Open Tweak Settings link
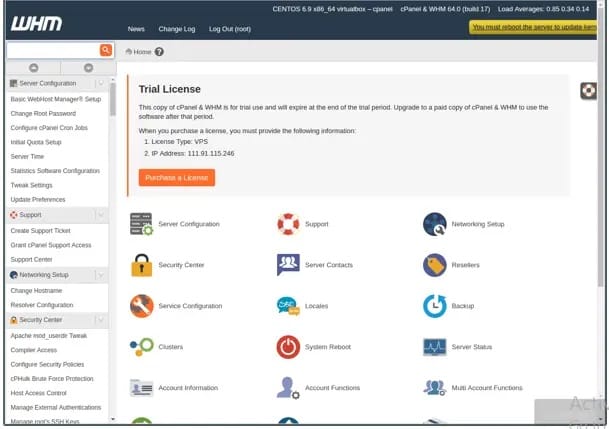 tap(31, 185)
